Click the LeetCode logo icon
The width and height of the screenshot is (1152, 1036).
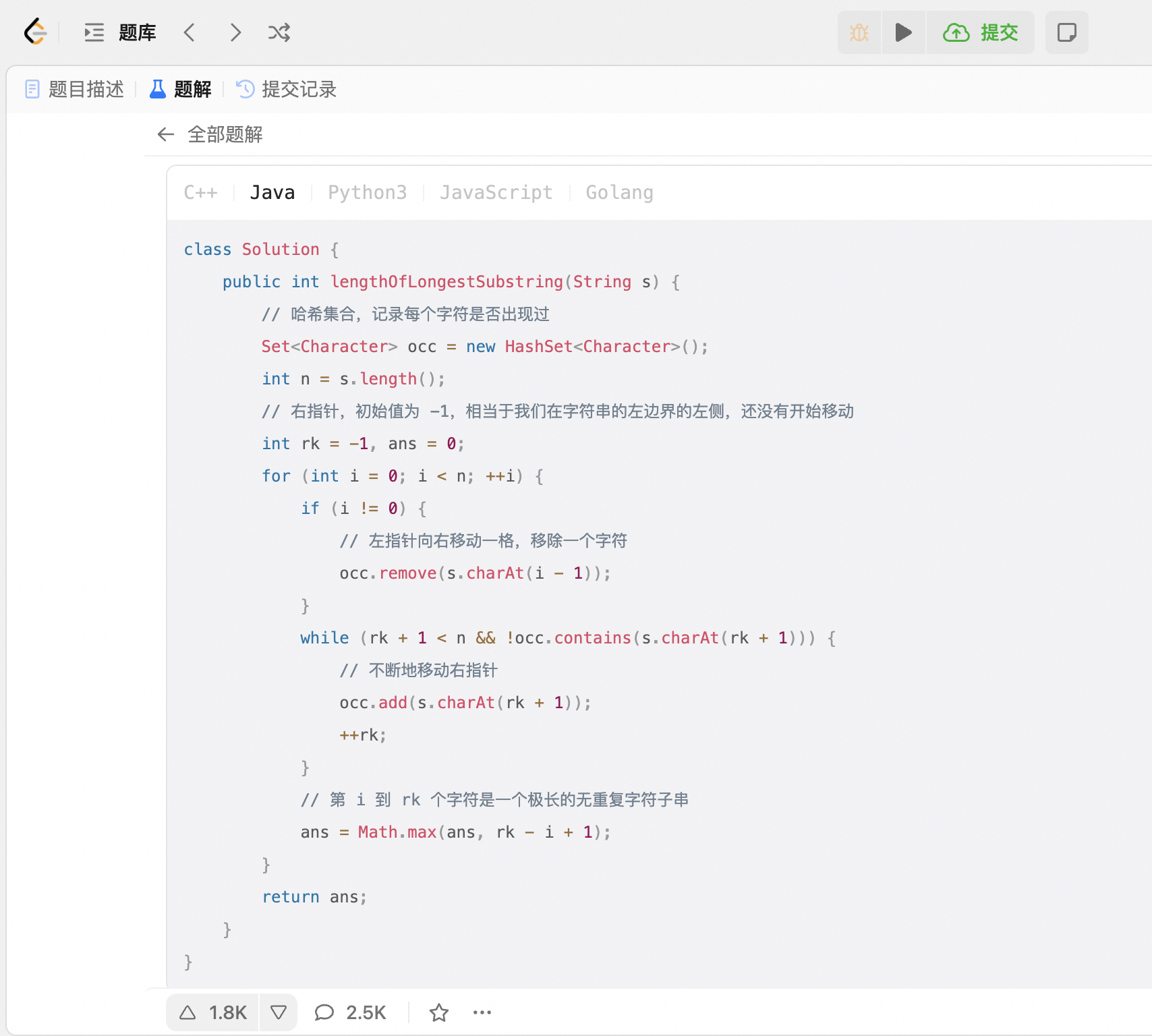click(36, 32)
